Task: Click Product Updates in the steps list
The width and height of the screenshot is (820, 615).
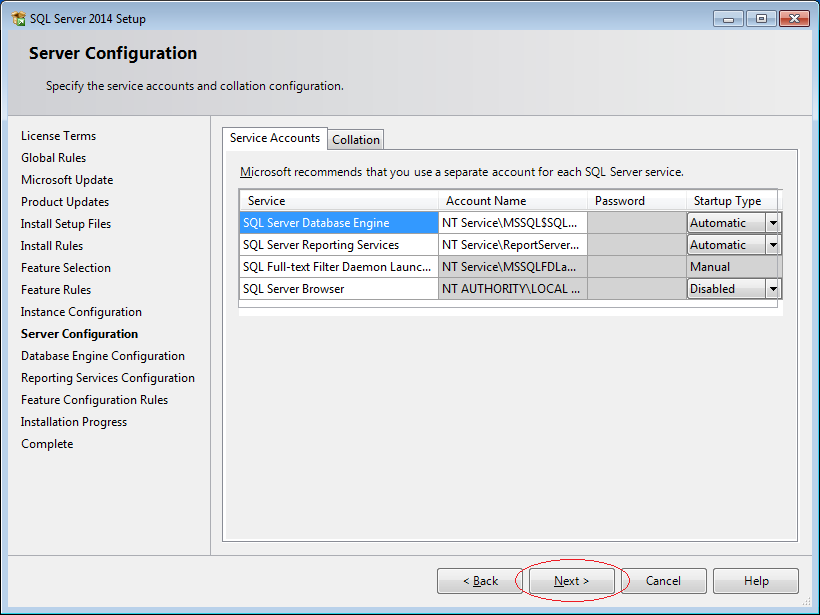Action: click(65, 202)
